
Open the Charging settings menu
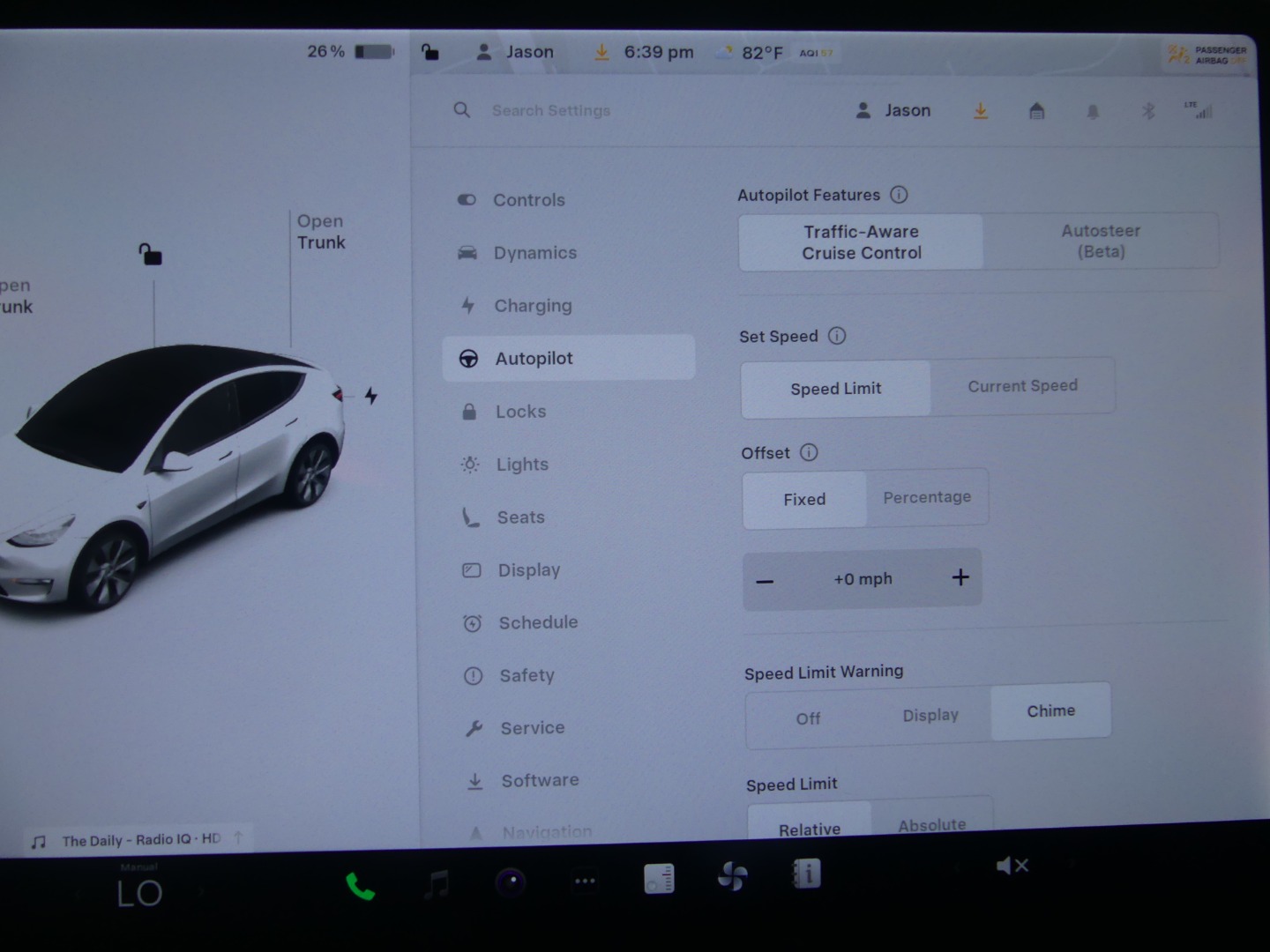pyautogui.click(x=533, y=306)
